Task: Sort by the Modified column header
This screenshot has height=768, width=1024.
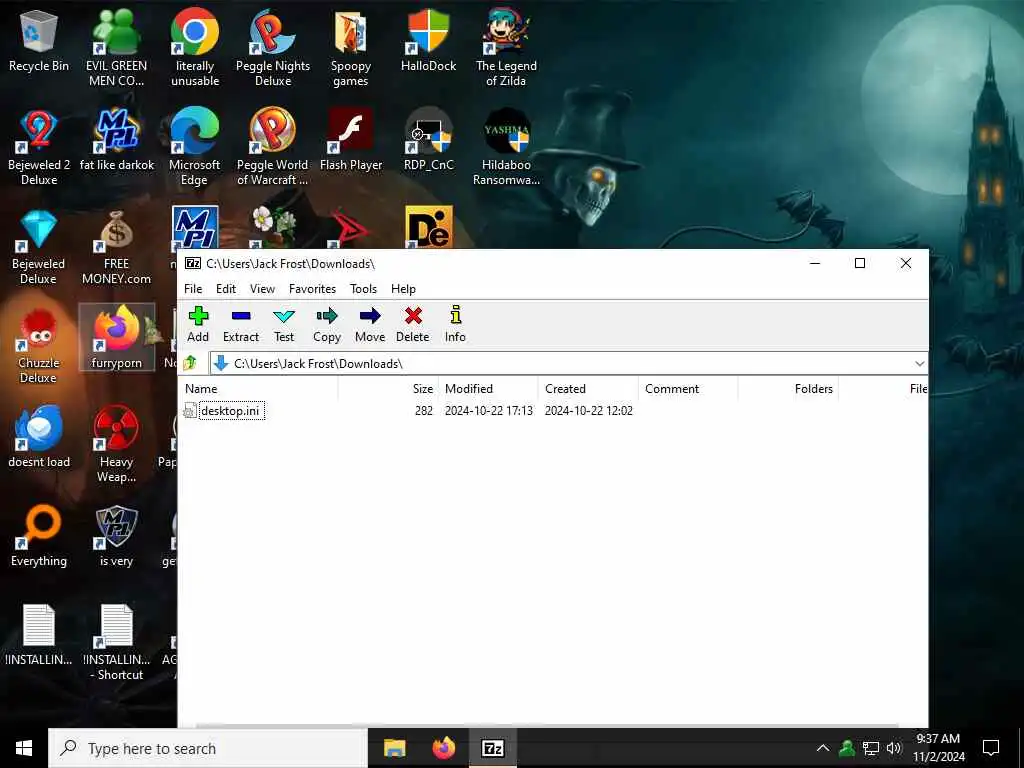Action: [x=488, y=389]
